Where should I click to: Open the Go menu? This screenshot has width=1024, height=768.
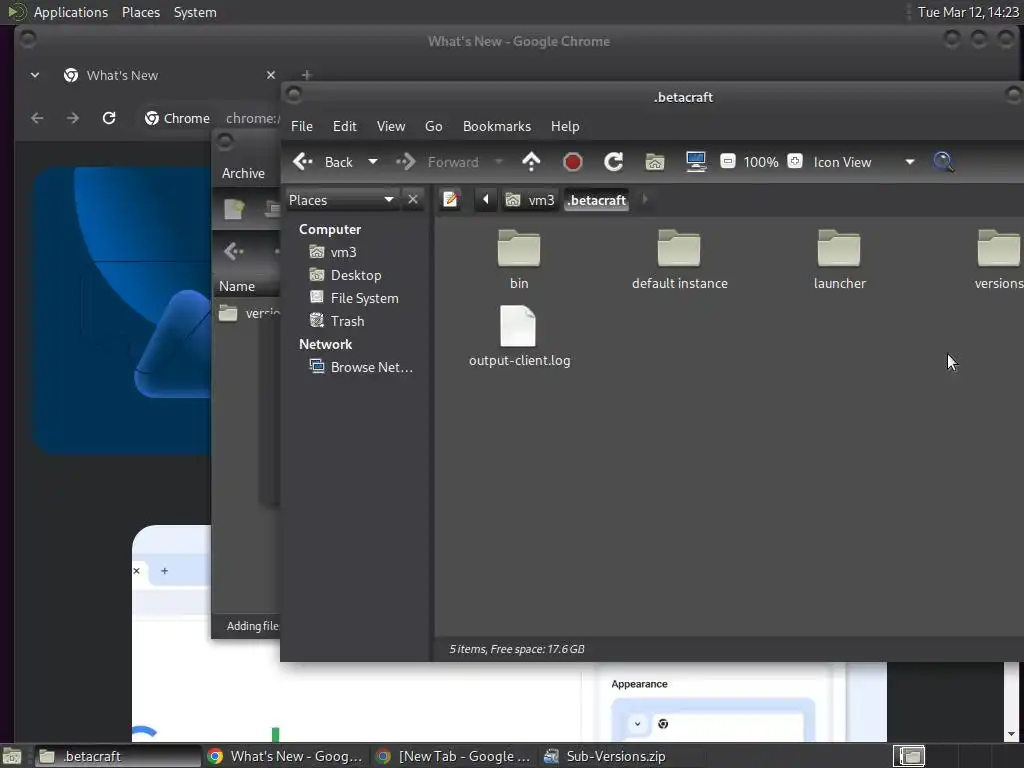[434, 126]
